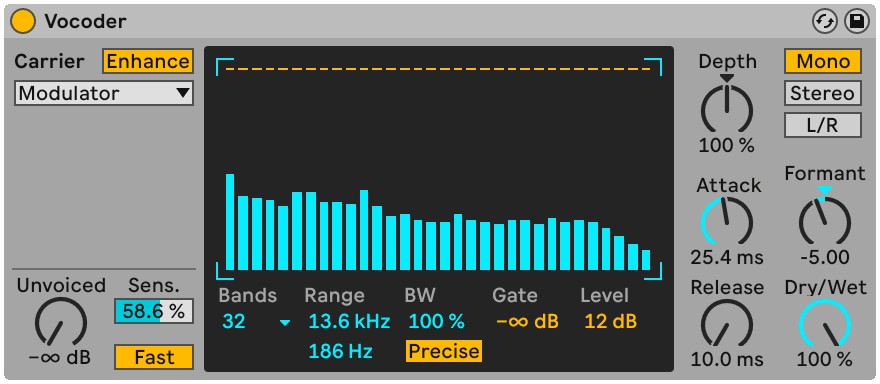
Task: Click the Hot-Swap preset icon
Action: (825, 22)
